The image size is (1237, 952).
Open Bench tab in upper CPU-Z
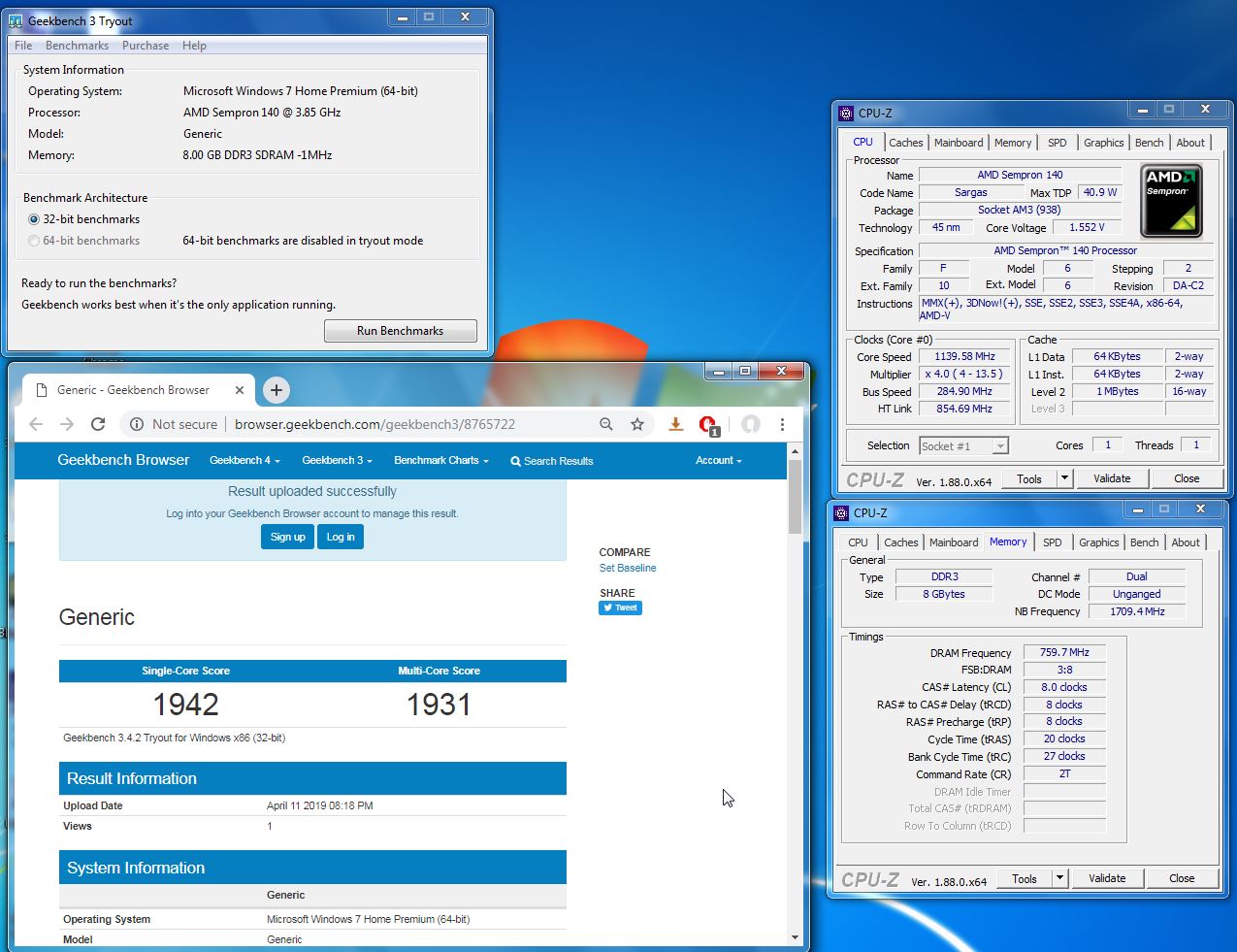click(x=1150, y=143)
